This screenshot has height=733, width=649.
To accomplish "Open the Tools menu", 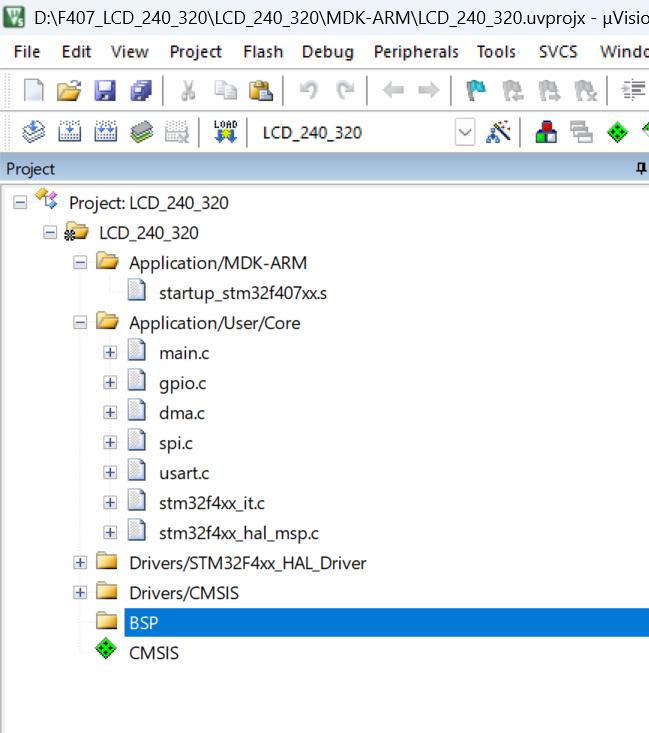I will pyautogui.click(x=496, y=51).
